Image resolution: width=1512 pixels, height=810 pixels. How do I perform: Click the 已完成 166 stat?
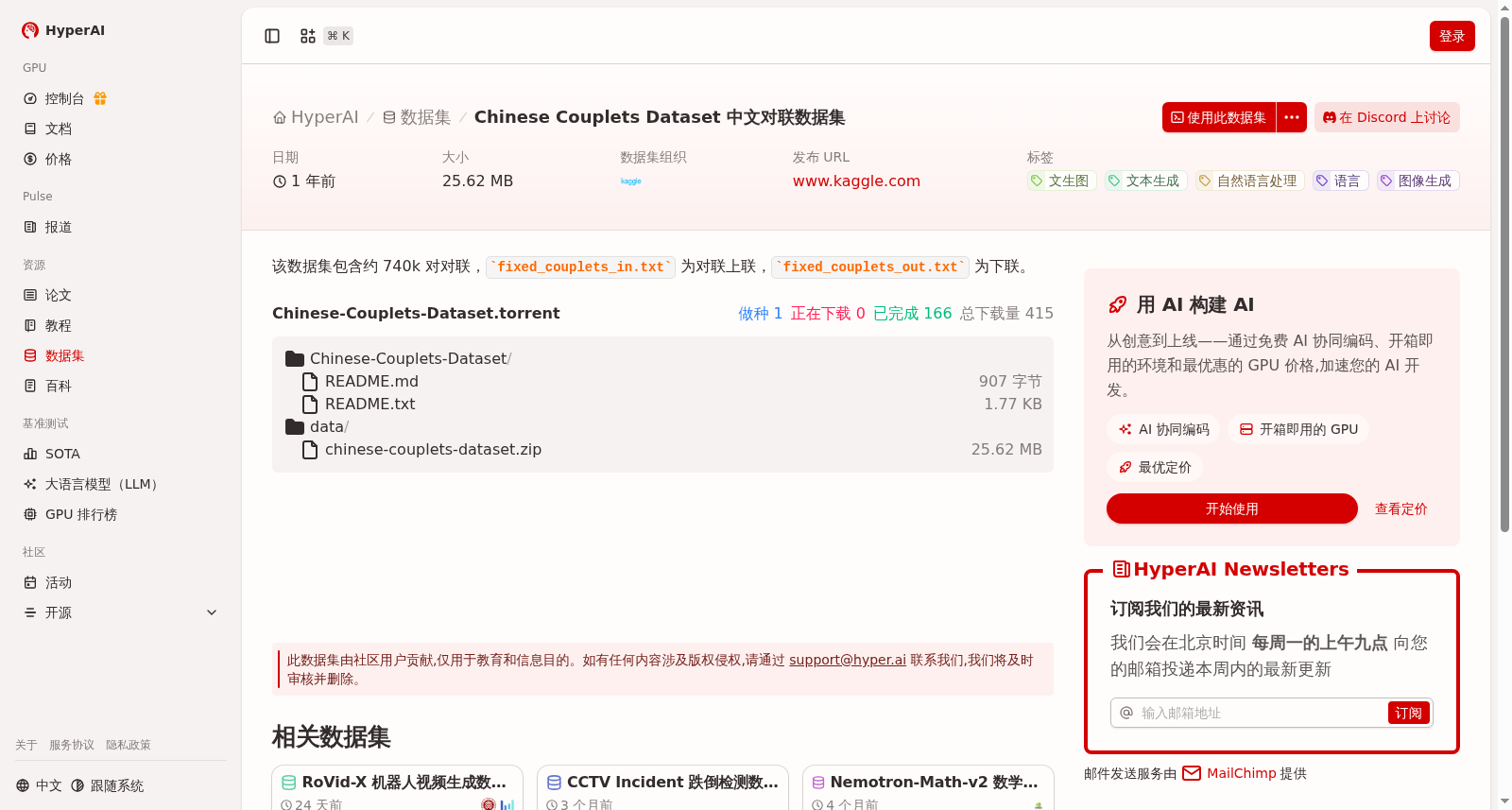(912, 313)
